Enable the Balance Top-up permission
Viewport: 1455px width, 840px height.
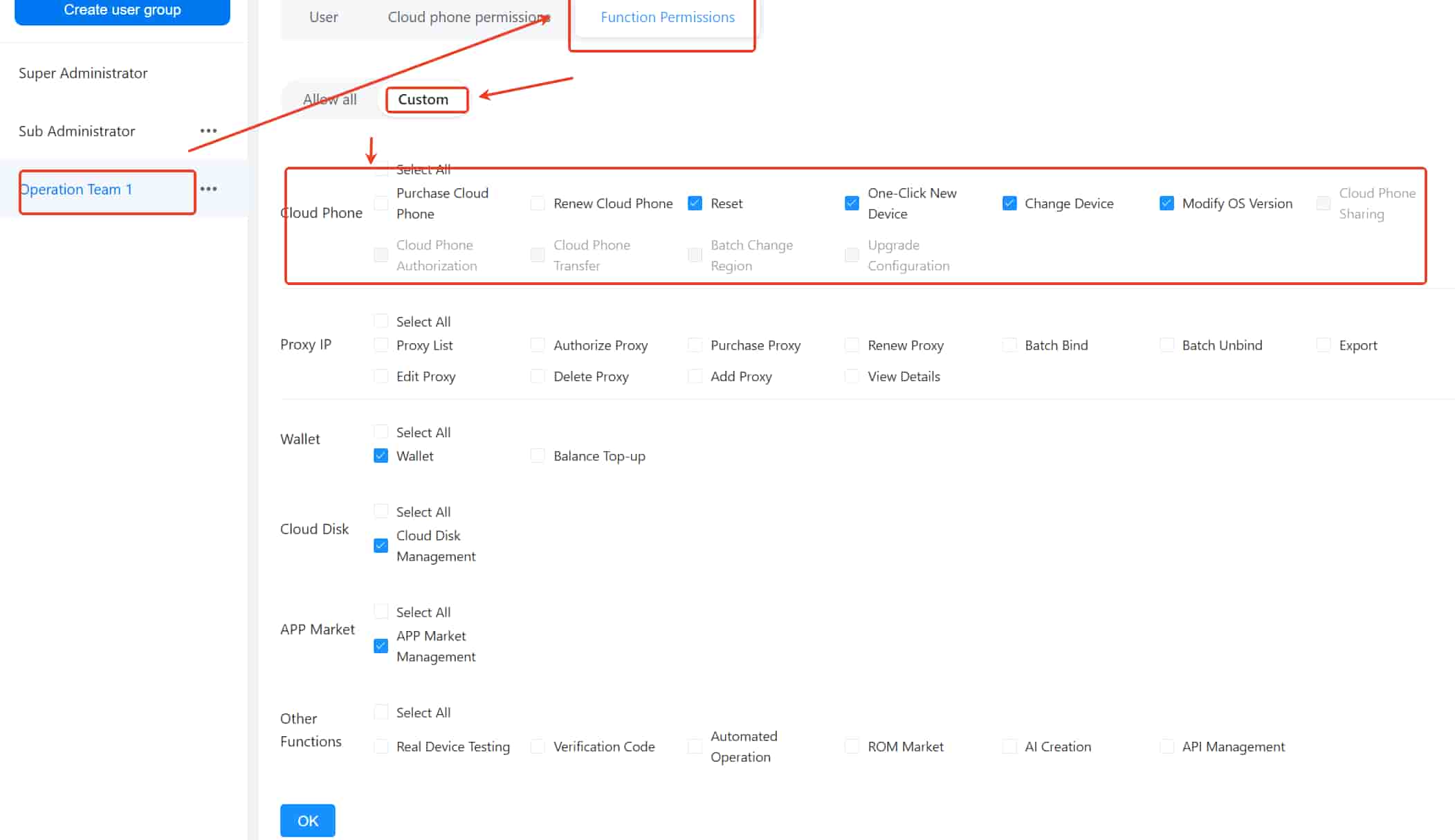[x=538, y=456]
